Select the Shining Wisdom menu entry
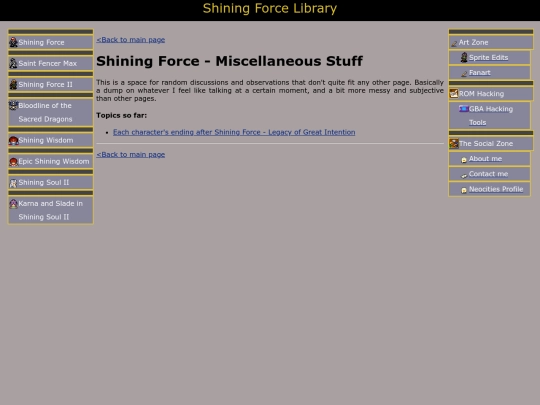Screen dimensions: 540x405 51,140
